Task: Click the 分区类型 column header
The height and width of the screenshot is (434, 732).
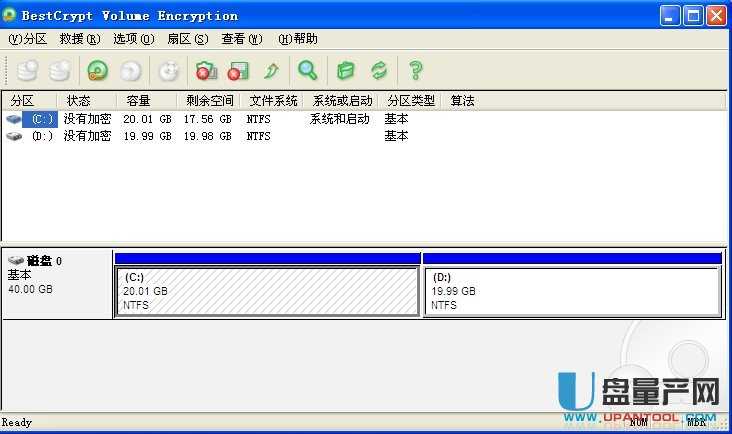Action: point(410,101)
